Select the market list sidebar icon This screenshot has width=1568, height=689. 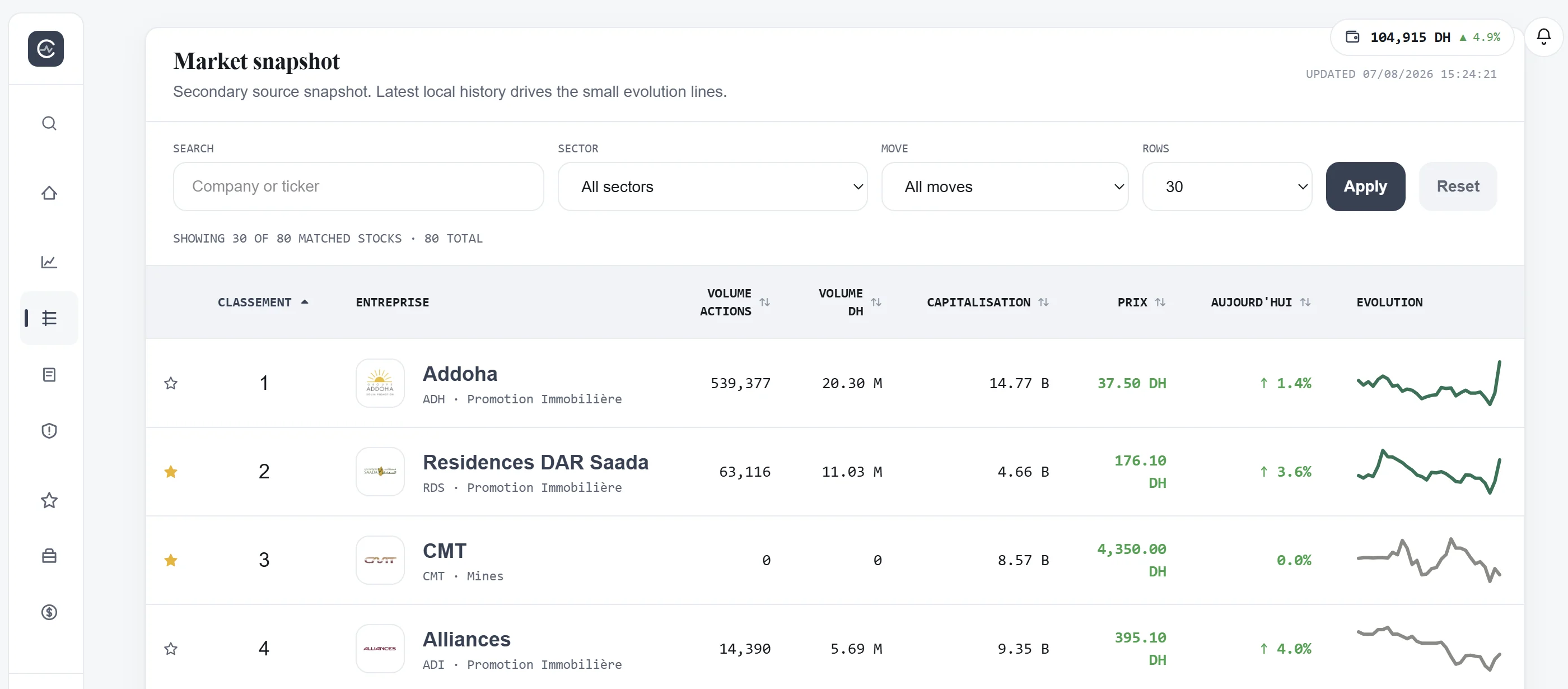tap(49, 318)
